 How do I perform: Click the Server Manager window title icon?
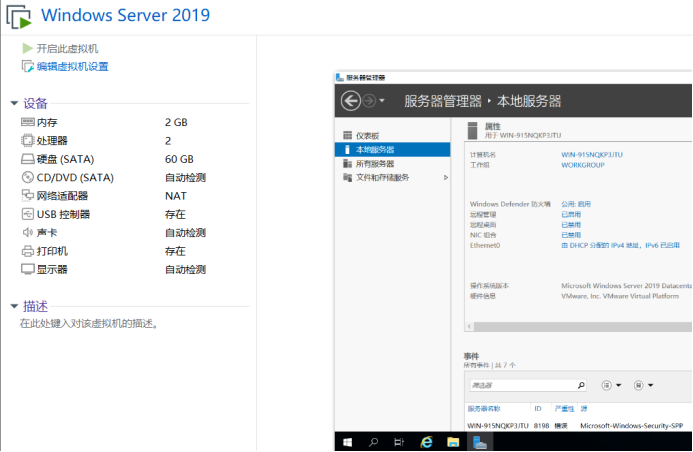tap(339, 77)
